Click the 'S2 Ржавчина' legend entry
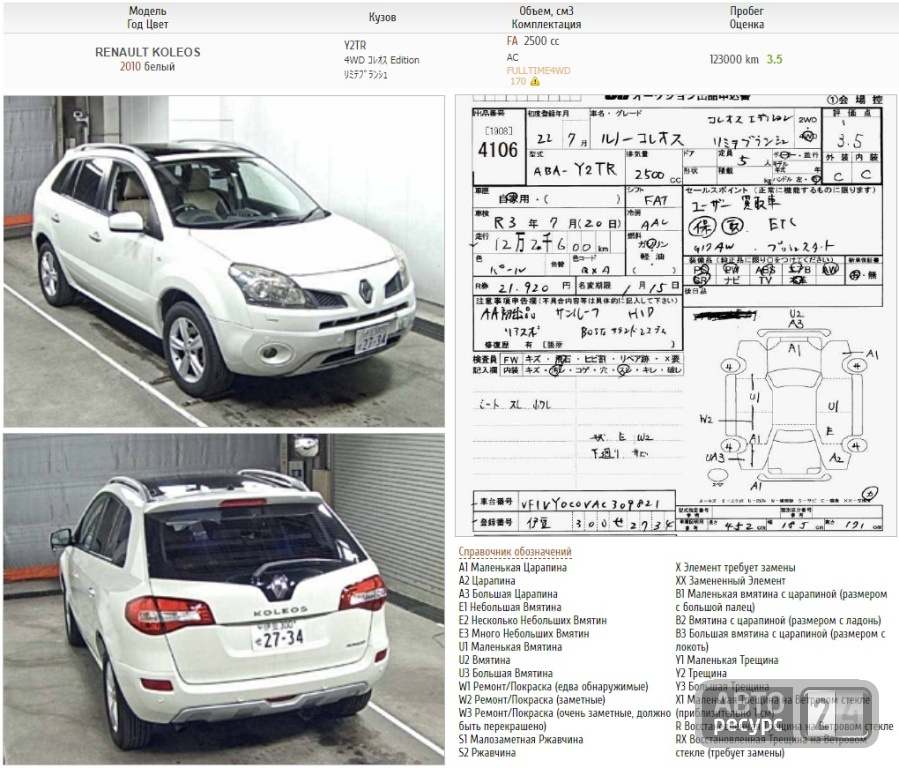Screen dimensions: 899x768 tap(487, 753)
